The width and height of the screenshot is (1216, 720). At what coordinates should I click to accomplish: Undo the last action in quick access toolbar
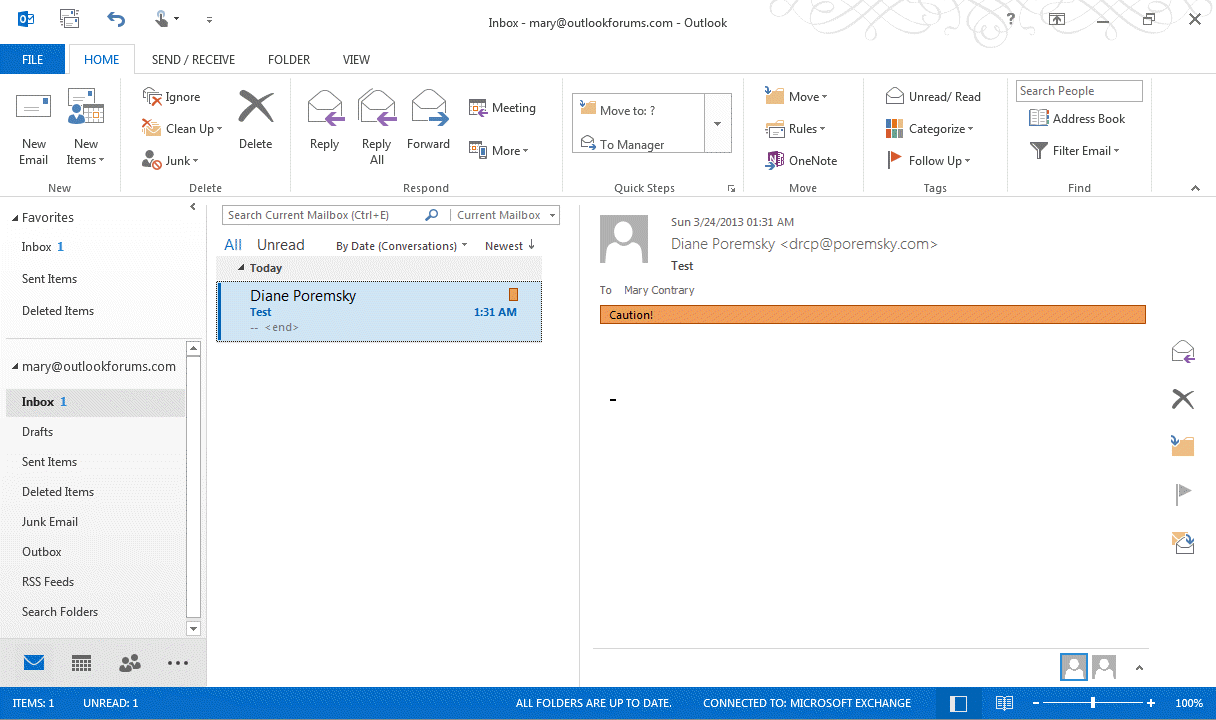(x=116, y=18)
